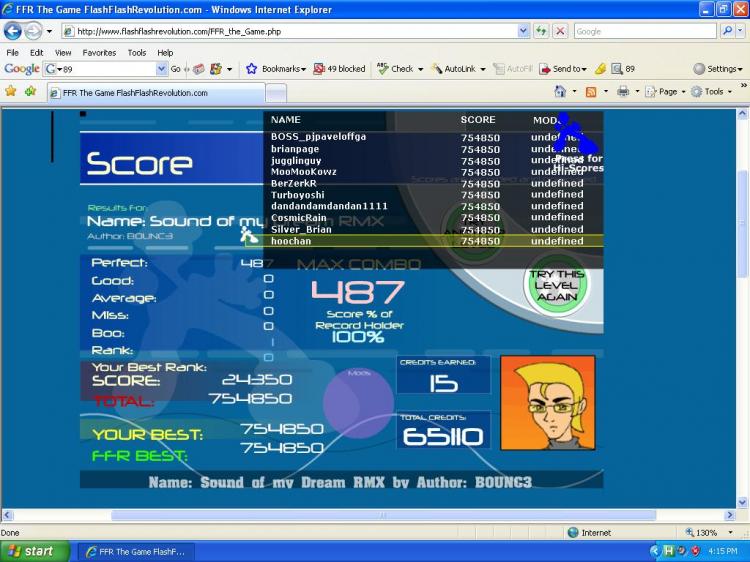Open the View menu
This screenshot has width=750, height=562.
pos(63,53)
